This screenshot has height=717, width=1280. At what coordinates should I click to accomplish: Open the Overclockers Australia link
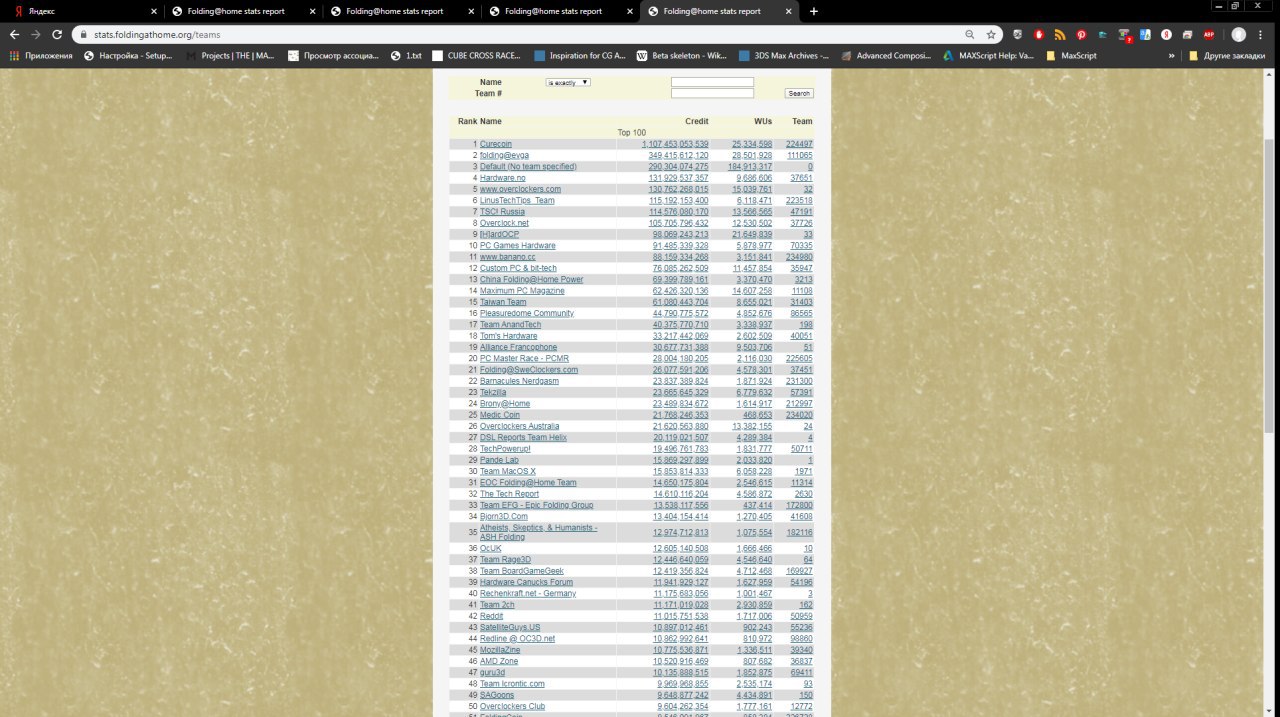pos(519,426)
